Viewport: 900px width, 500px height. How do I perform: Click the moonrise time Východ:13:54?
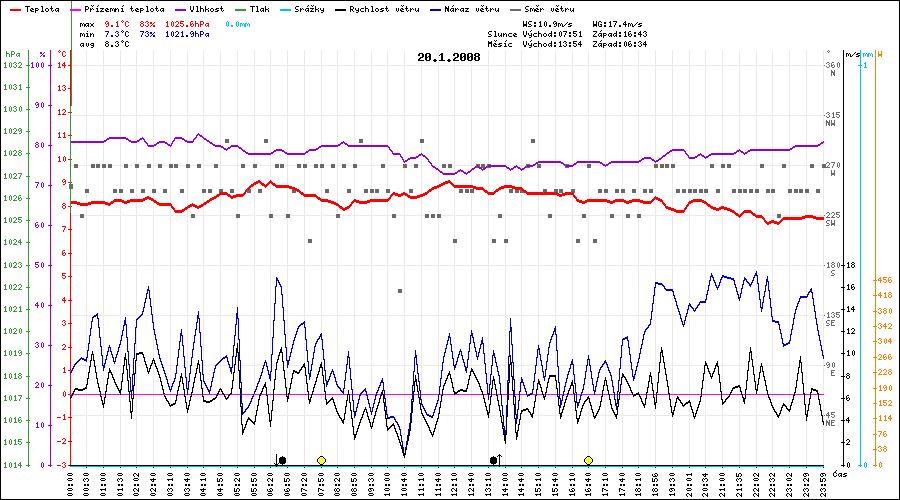pos(552,44)
